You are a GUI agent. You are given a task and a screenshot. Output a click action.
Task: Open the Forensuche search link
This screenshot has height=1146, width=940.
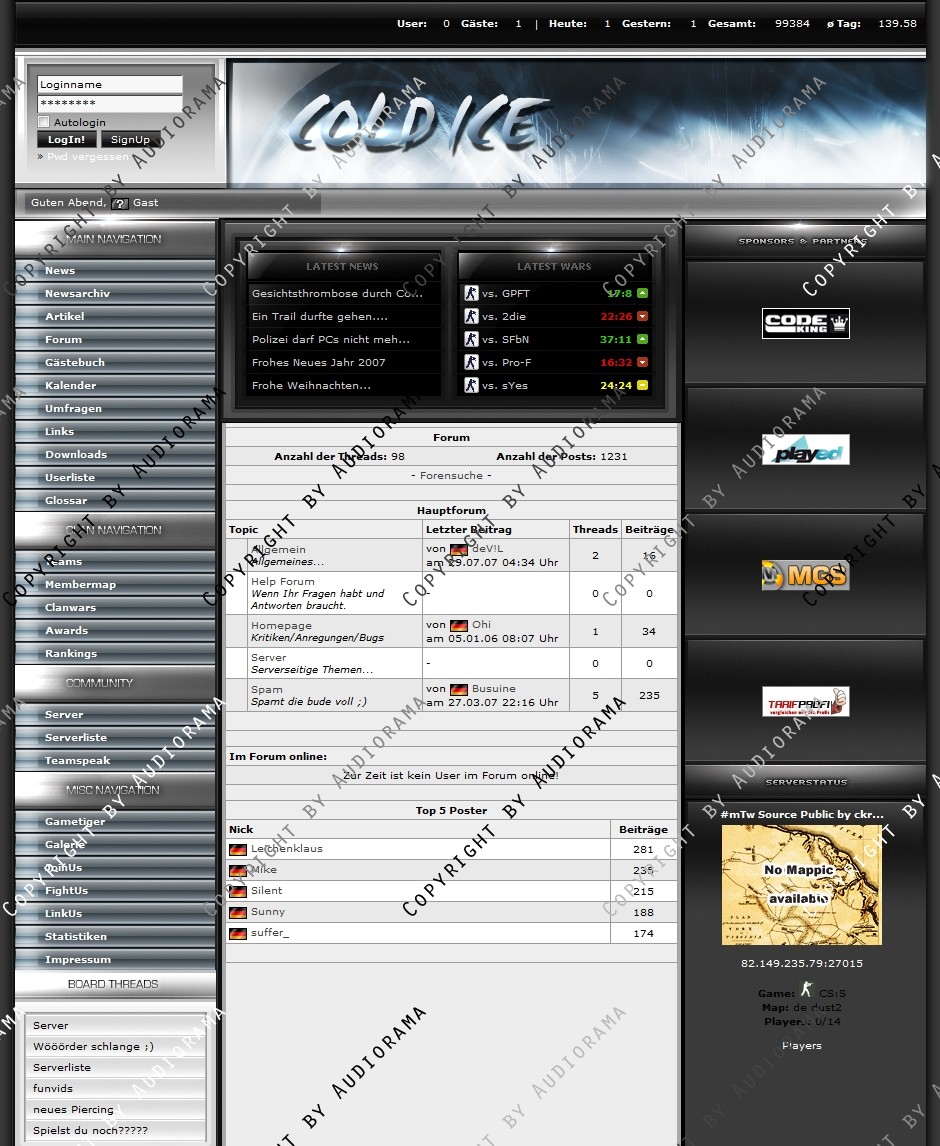coord(451,476)
